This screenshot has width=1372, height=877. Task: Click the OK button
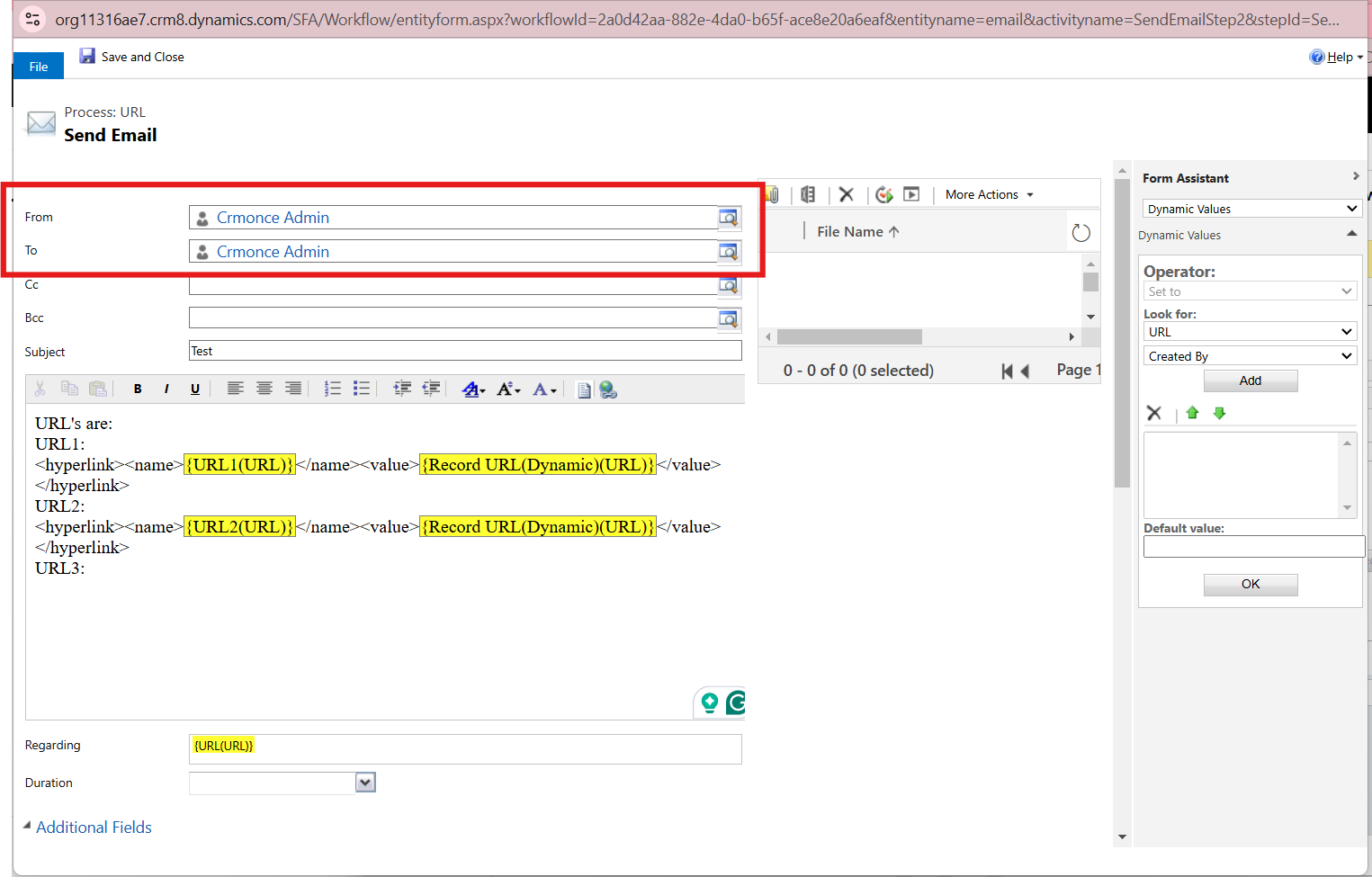[1251, 585]
